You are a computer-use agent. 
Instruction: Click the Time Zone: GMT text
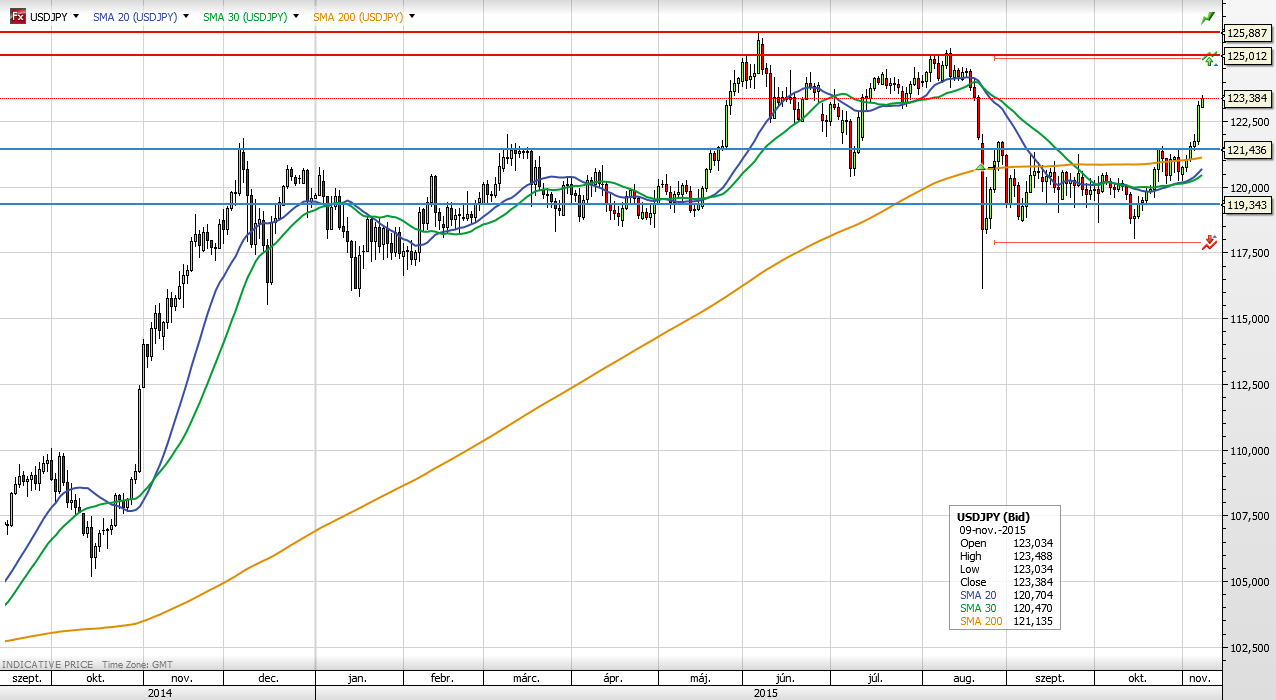tap(140, 664)
